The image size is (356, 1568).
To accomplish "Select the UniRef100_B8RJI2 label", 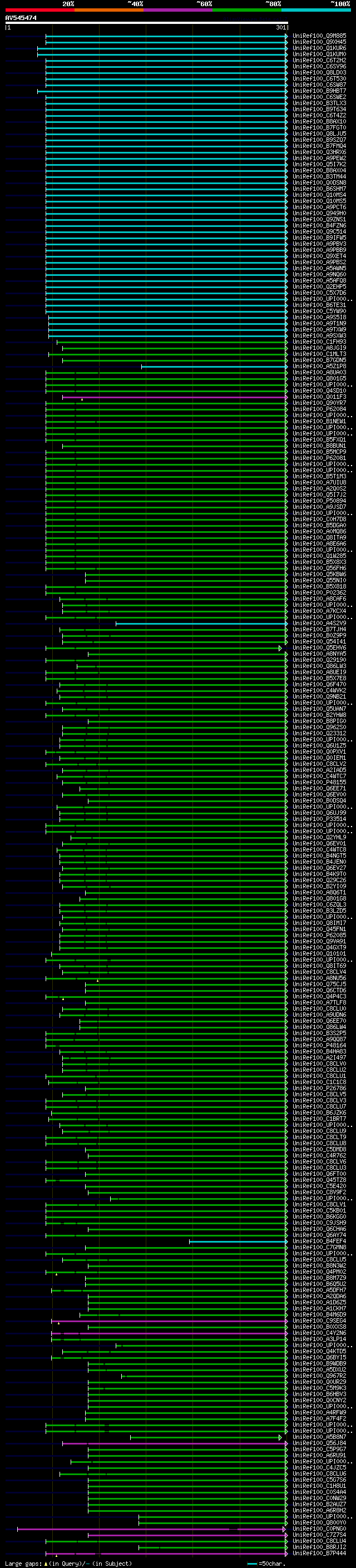I will [319, 1547].
